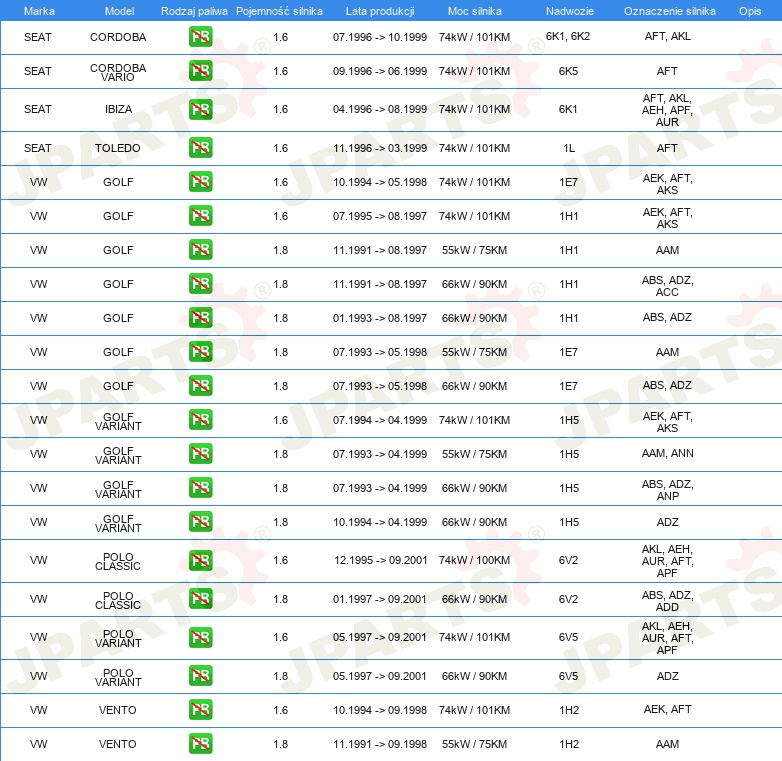Viewport: 782px width, 761px height.
Task: Click fuel icon in GOLF VARIANT 10.1994 row
Action: [x=200, y=522]
